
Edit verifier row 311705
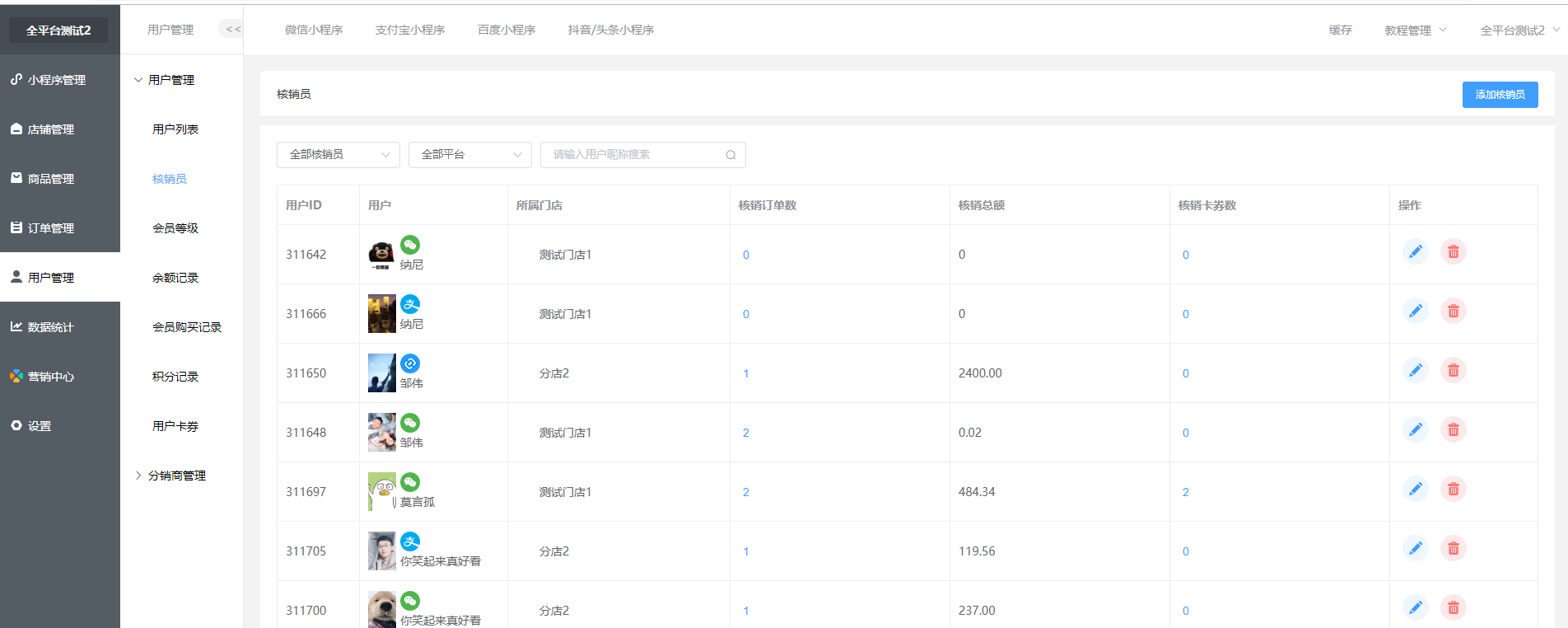click(1415, 549)
